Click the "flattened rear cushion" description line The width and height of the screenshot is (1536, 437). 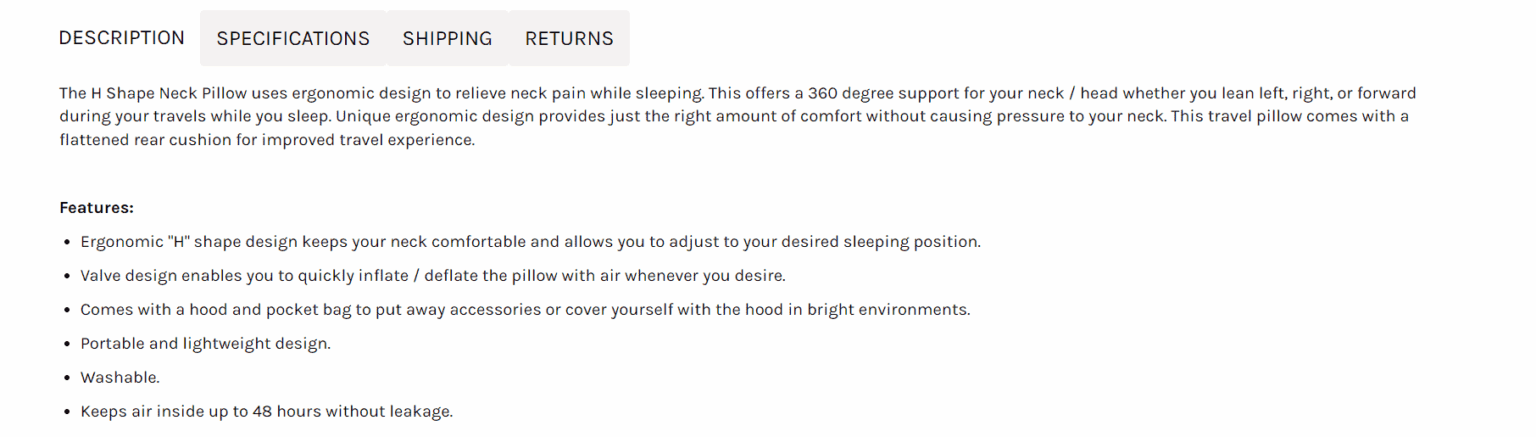click(267, 140)
